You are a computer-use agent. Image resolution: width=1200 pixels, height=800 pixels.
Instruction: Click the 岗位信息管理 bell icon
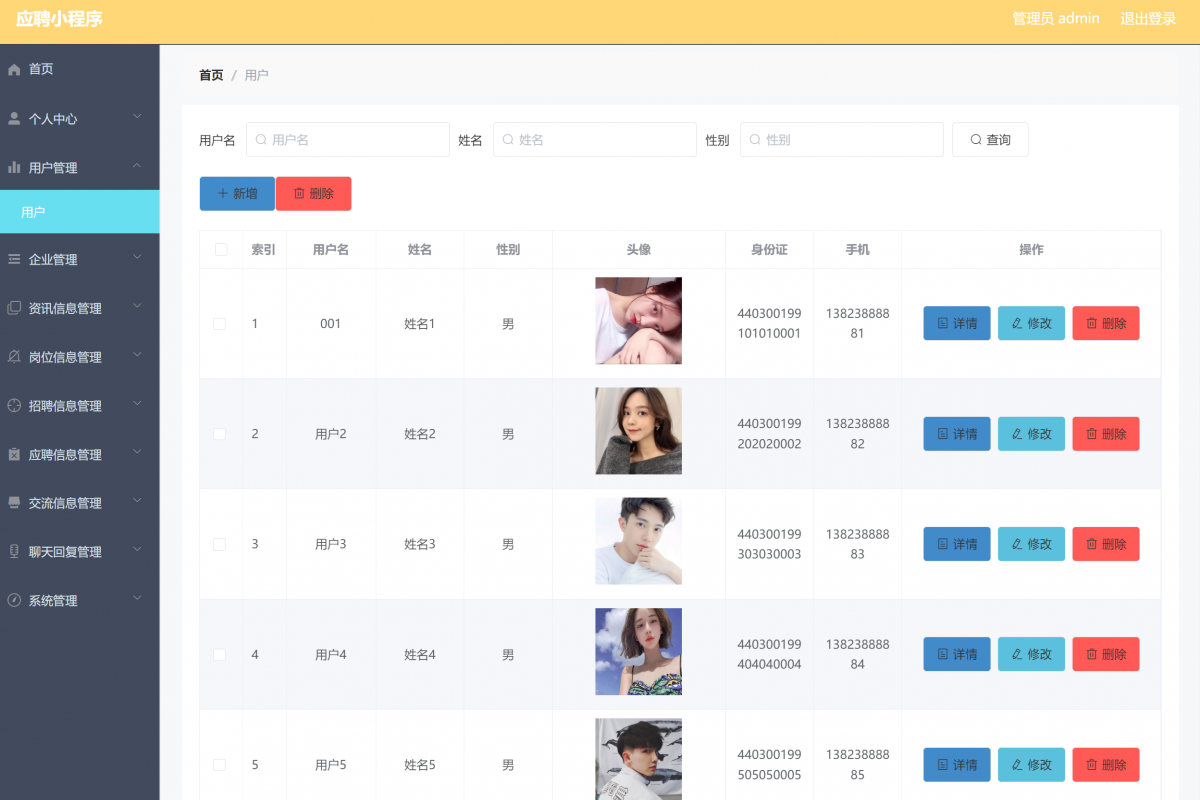(x=14, y=357)
